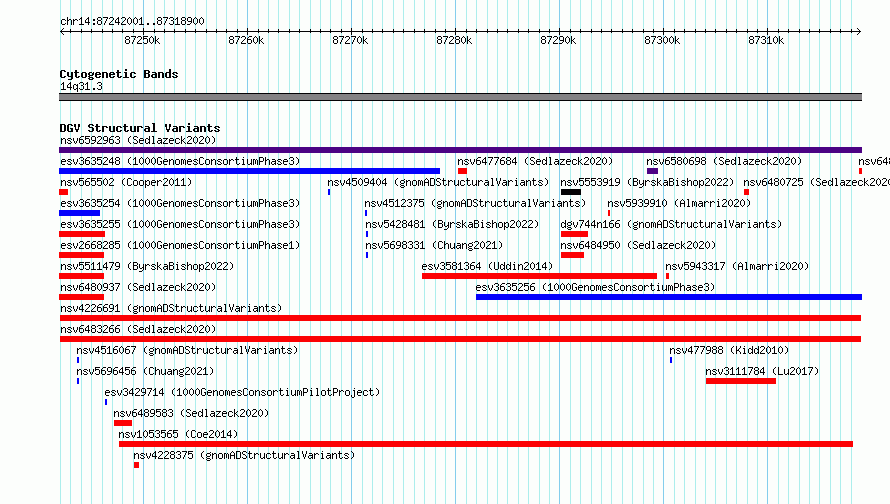Open nsv565502 (Cooper2011) variant

pyautogui.click(x=126, y=182)
